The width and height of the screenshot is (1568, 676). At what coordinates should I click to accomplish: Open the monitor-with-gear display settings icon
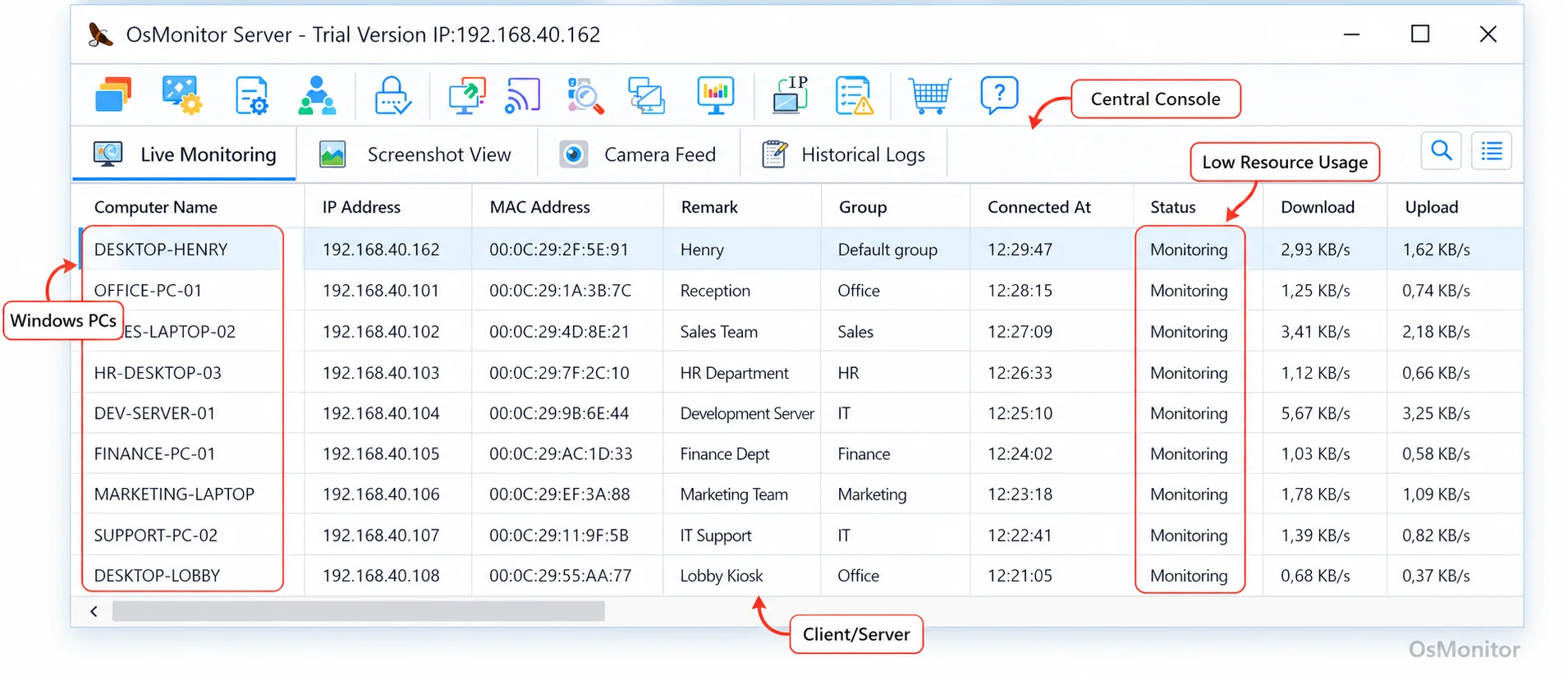[181, 95]
